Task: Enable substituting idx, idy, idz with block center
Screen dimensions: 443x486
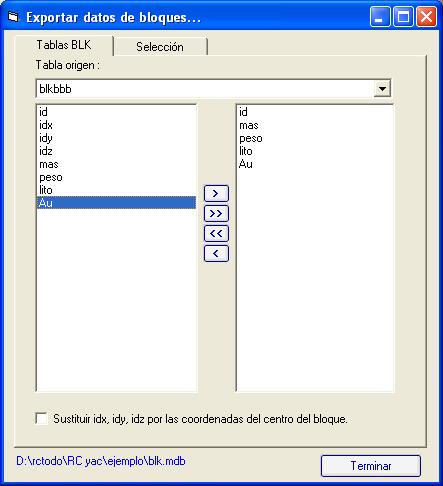Action: click(41, 419)
